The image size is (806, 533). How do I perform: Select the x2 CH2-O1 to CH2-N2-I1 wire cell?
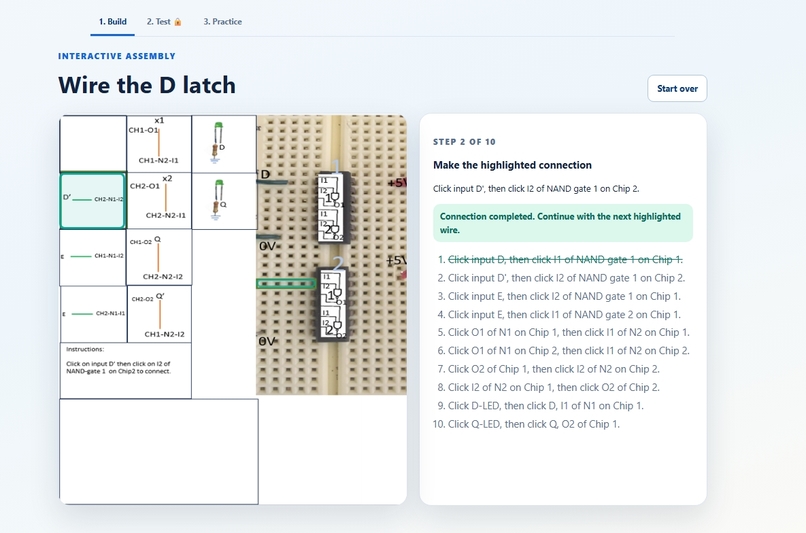pos(159,201)
